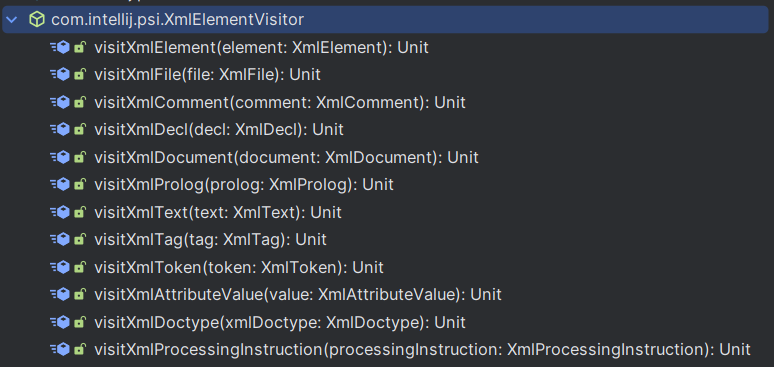Click the class icon beside XmlElementVisitor
Viewport: 774px width, 367px height.
pyautogui.click(x=37, y=20)
